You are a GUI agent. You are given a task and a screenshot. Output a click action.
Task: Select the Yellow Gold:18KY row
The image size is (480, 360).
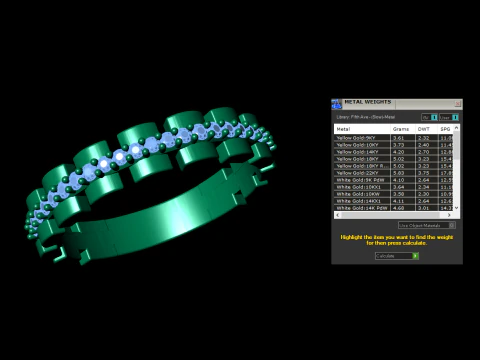click(x=394, y=159)
